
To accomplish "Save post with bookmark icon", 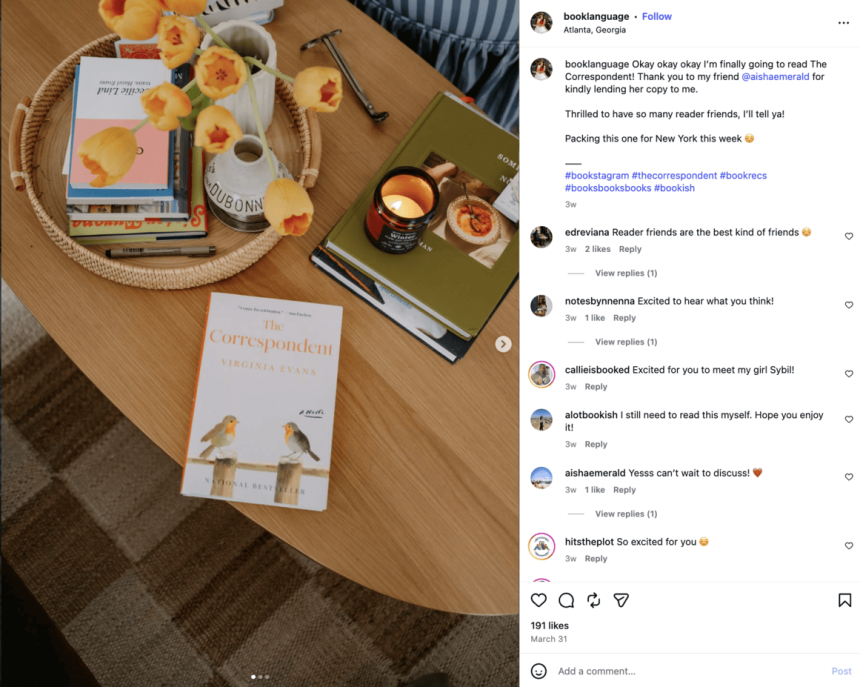I will click(845, 600).
